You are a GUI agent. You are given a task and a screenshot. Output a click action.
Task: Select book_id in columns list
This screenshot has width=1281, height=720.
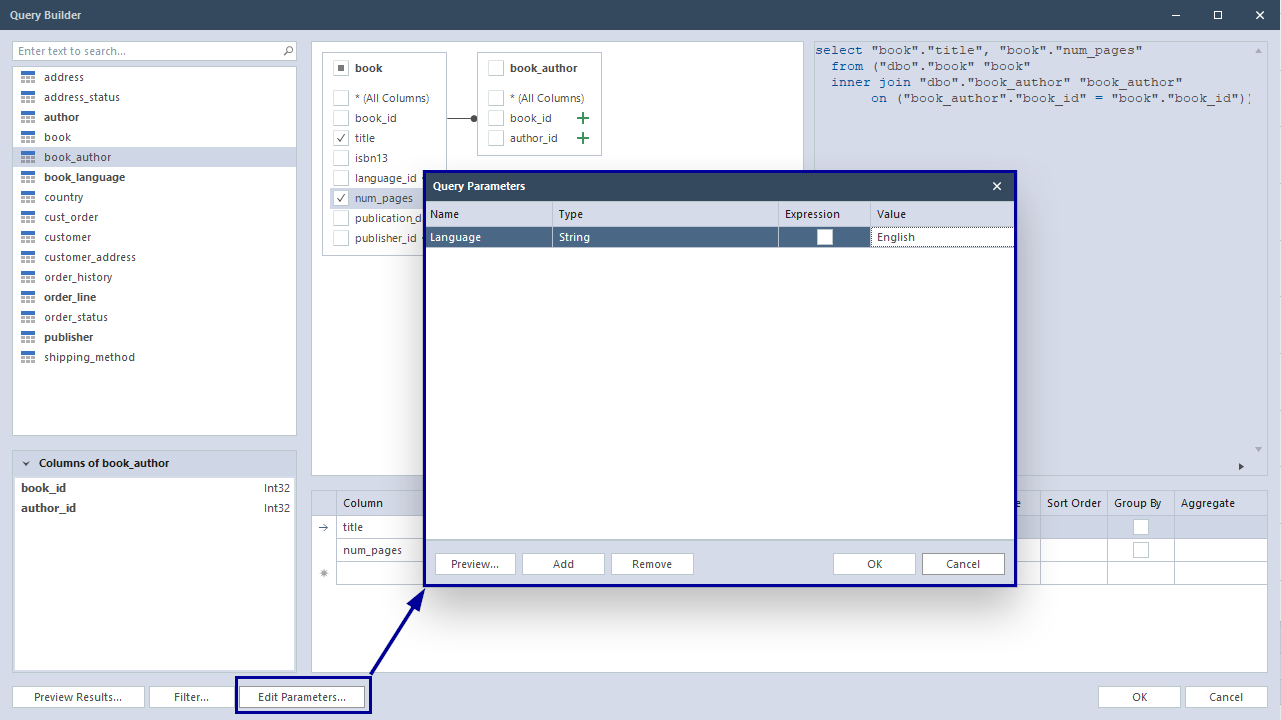155,488
